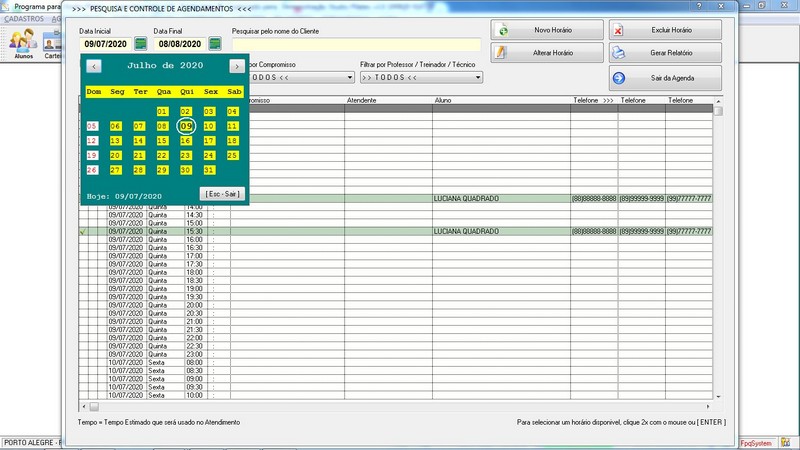
Task: Select day 11 in July calendar
Action: [x=233, y=126]
